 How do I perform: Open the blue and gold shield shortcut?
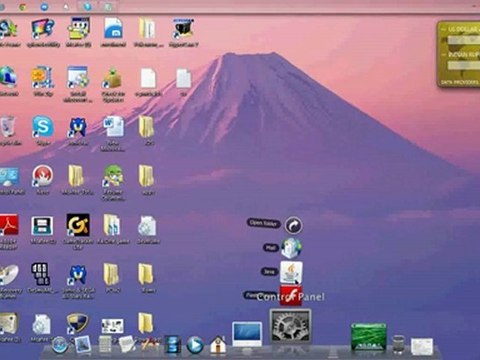pyautogui.click(x=77, y=324)
